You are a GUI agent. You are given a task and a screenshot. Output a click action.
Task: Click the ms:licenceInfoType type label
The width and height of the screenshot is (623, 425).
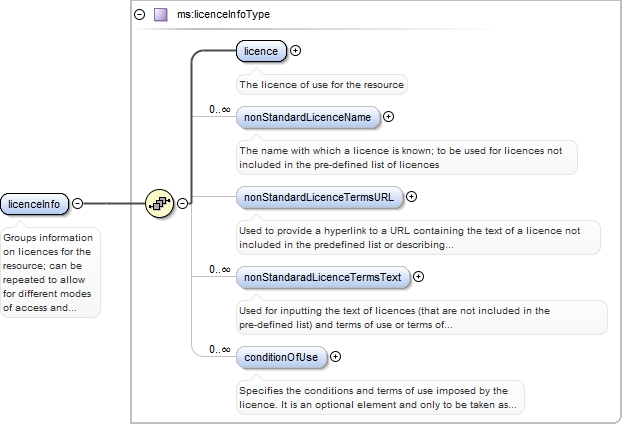click(223, 15)
